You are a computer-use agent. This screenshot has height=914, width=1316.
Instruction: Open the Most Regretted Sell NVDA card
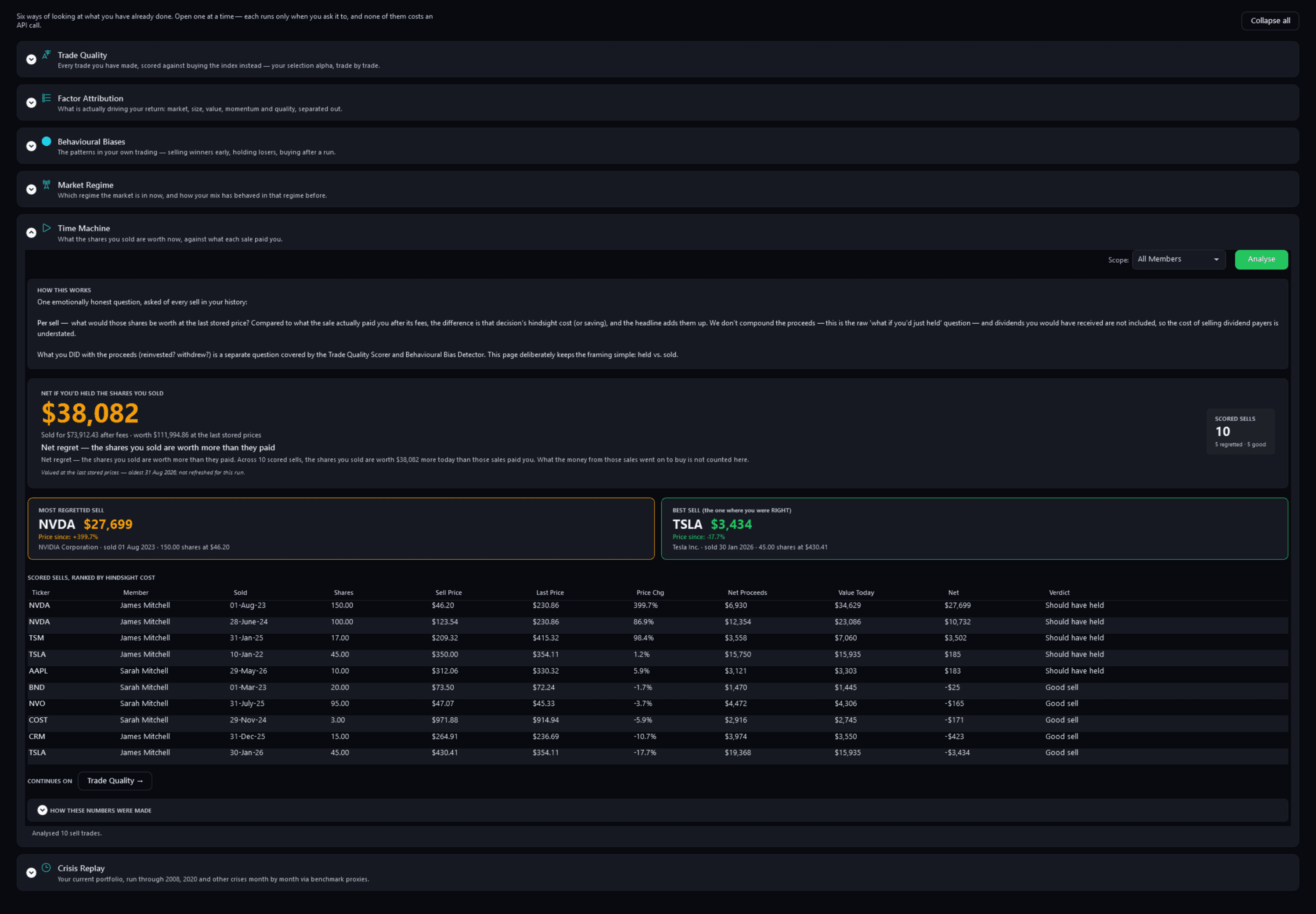click(341, 528)
